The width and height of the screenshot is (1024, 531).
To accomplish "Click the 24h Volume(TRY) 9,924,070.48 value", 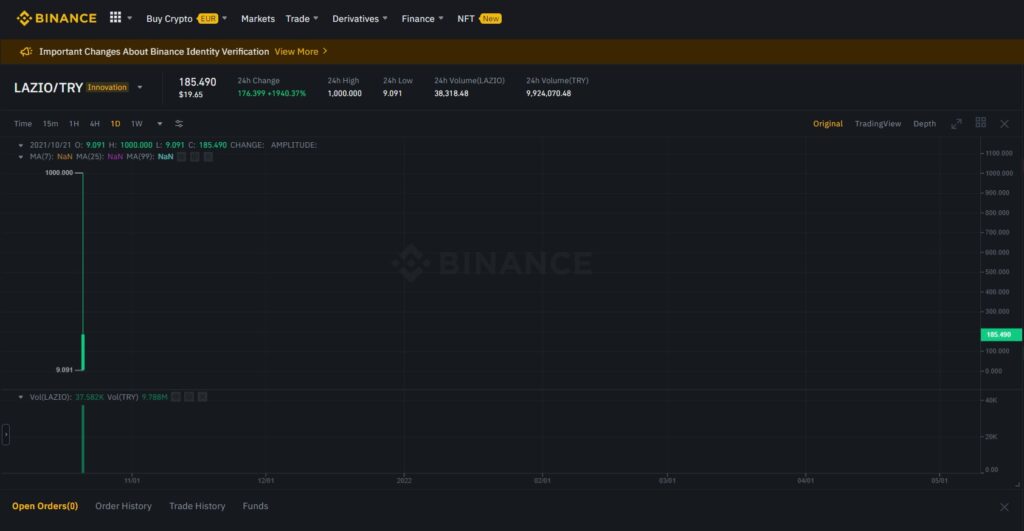I will click(x=549, y=93).
